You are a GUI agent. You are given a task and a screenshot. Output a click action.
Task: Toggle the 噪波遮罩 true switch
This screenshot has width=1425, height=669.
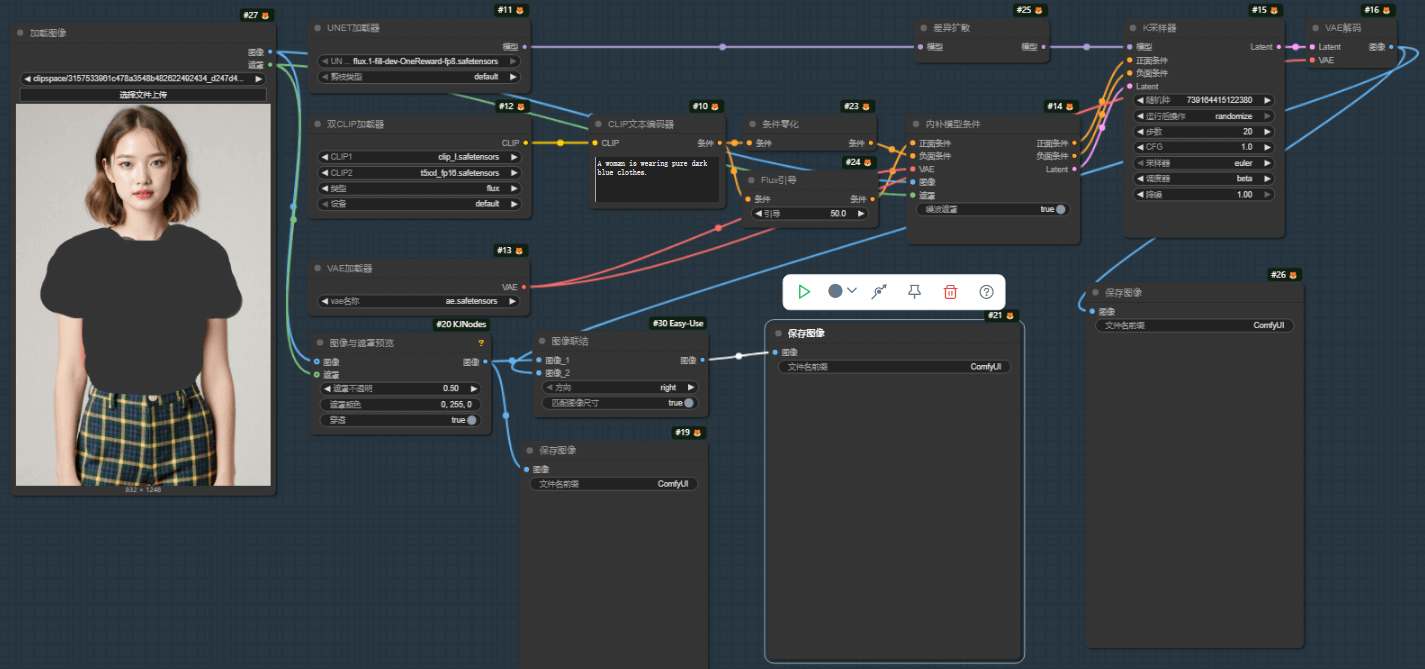pos(1060,209)
